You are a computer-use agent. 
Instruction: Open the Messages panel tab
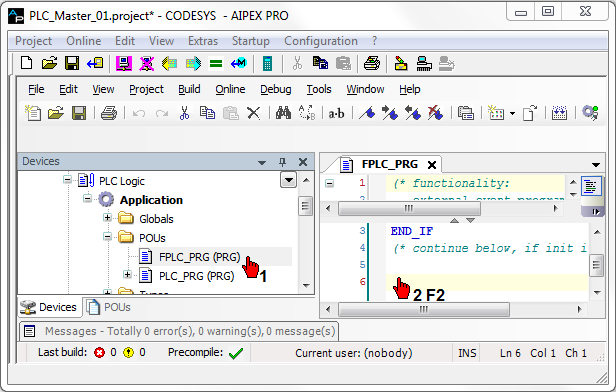coord(179,331)
